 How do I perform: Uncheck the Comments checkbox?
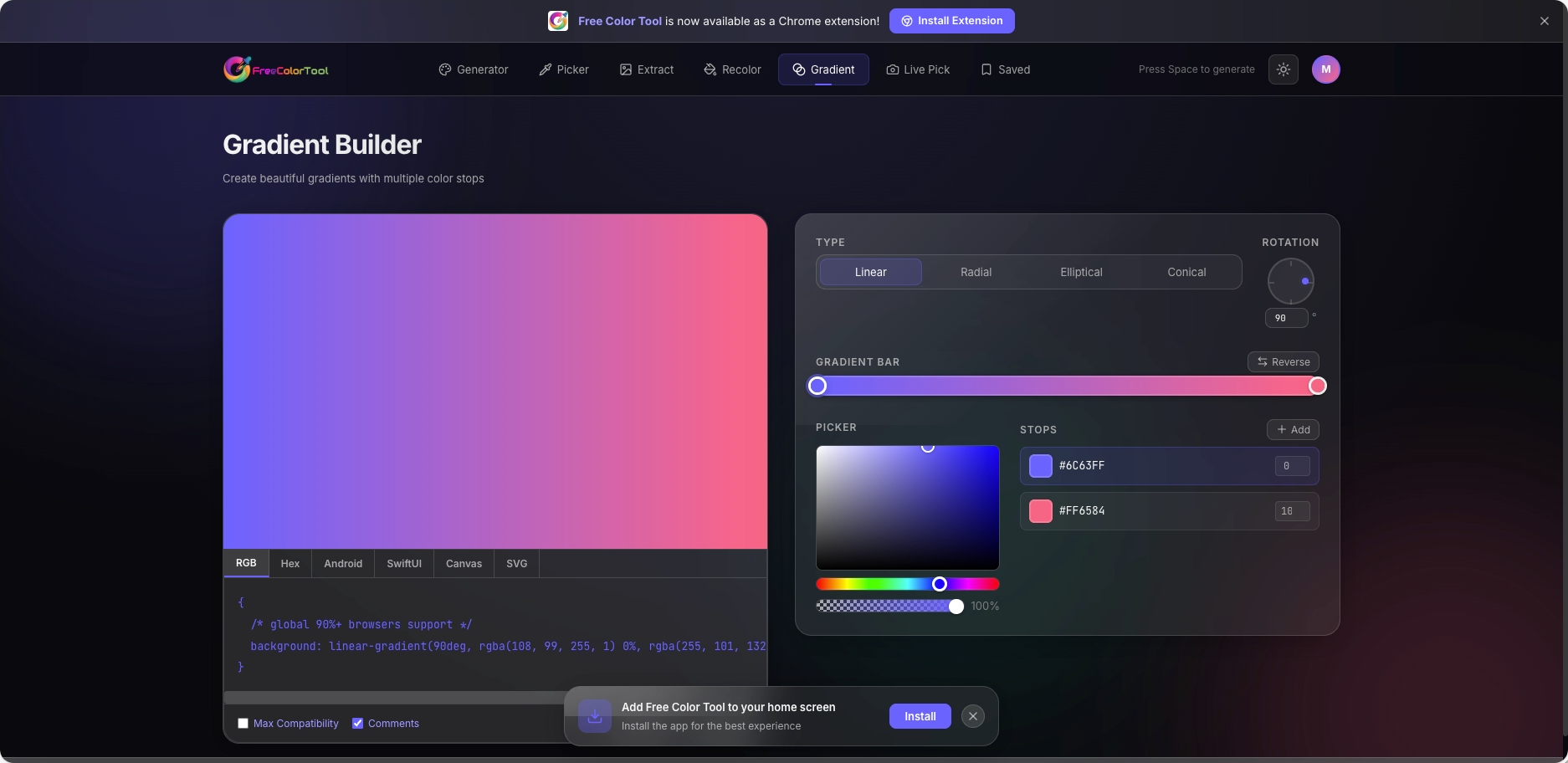click(x=358, y=724)
